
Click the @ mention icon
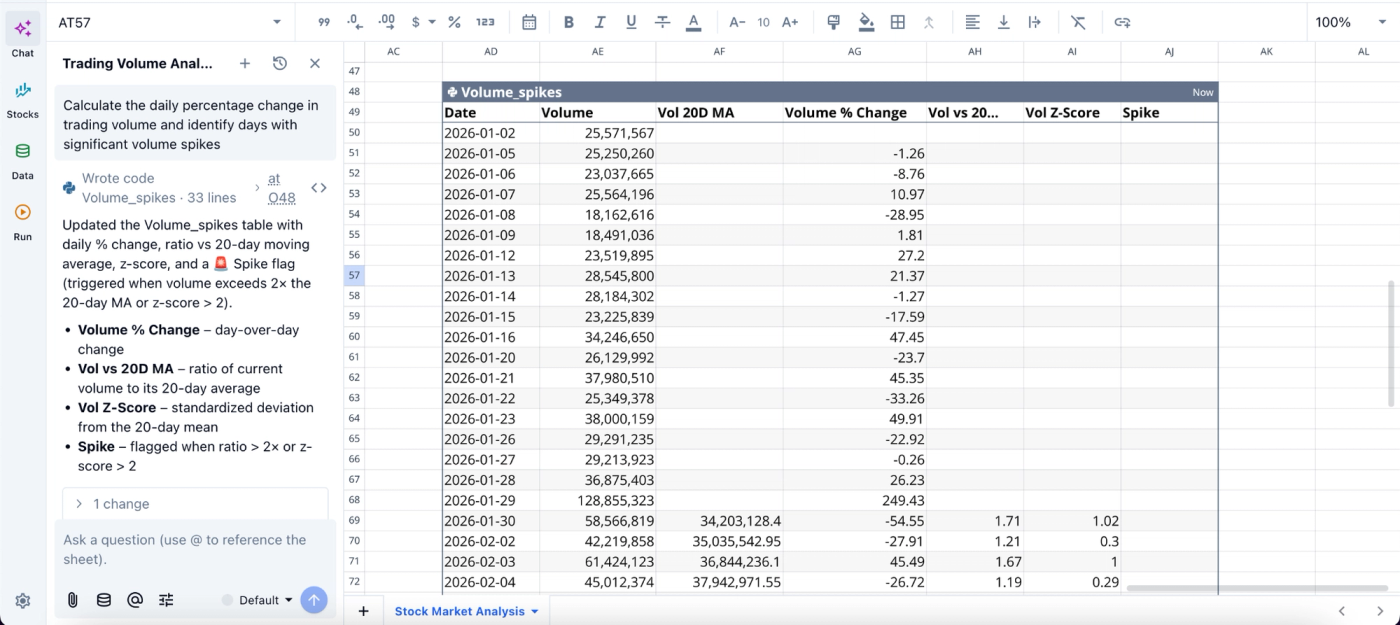(x=135, y=600)
